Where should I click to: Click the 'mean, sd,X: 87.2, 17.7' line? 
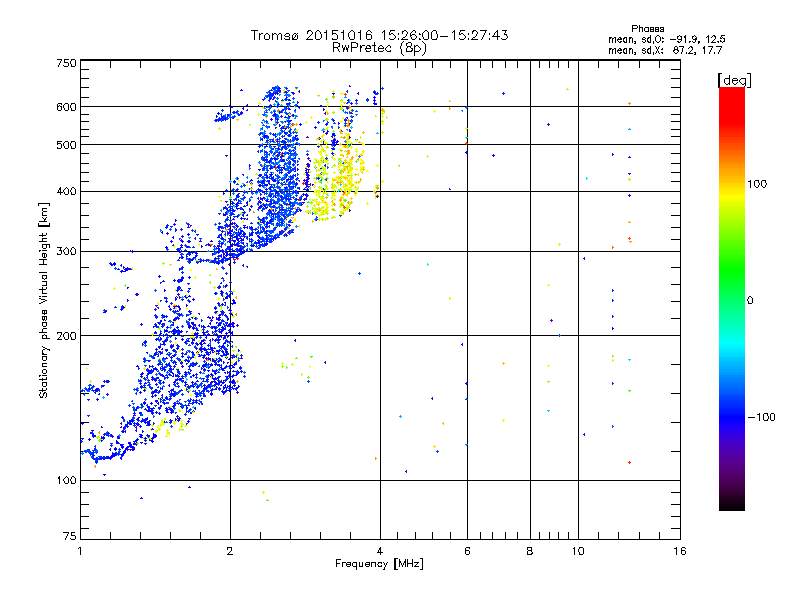tap(665, 50)
